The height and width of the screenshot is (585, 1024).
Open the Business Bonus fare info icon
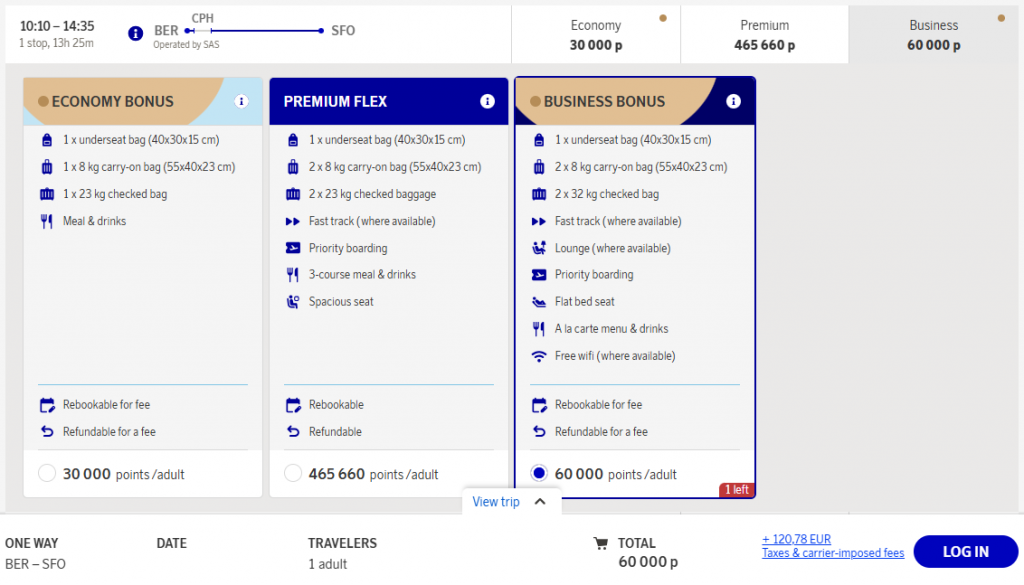pyautogui.click(x=735, y=101)
